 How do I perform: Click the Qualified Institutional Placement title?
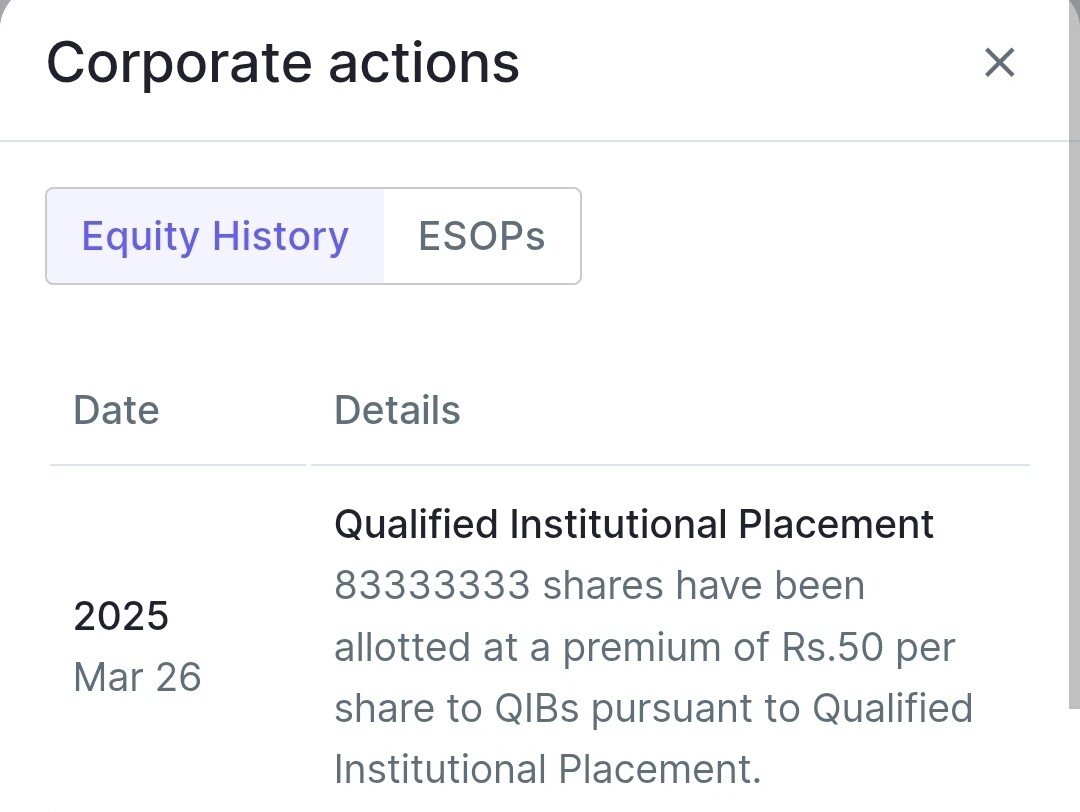634,524
